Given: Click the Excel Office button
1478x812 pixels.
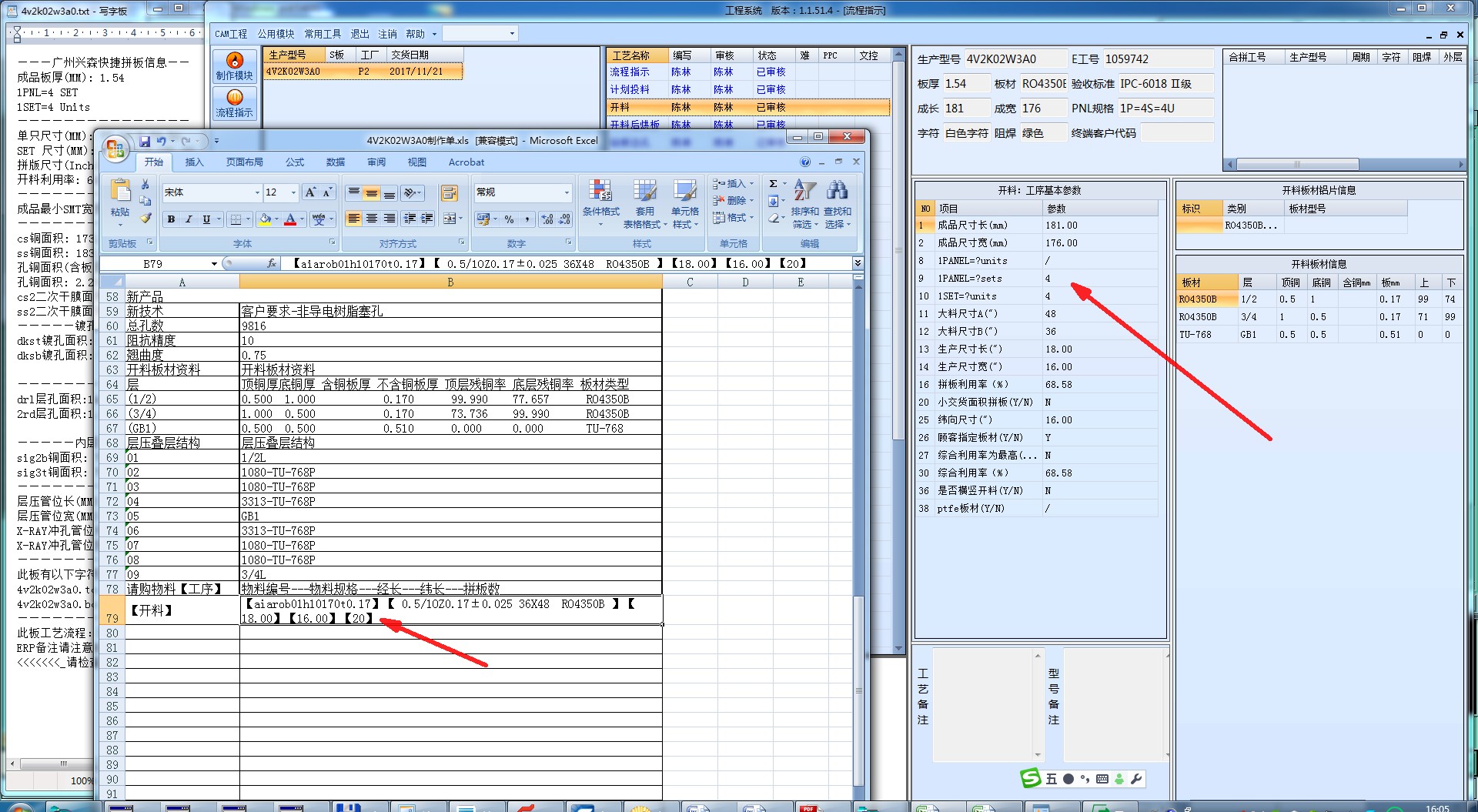Looking at the screenshot, I should [x=115, y=149].
